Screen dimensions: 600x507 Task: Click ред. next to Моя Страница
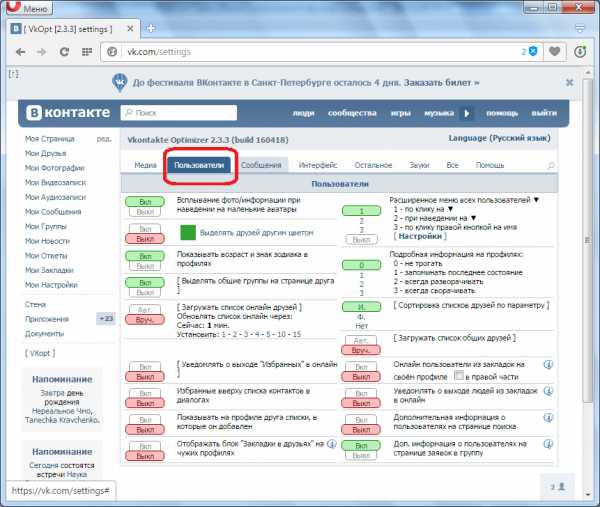[104, 139]
